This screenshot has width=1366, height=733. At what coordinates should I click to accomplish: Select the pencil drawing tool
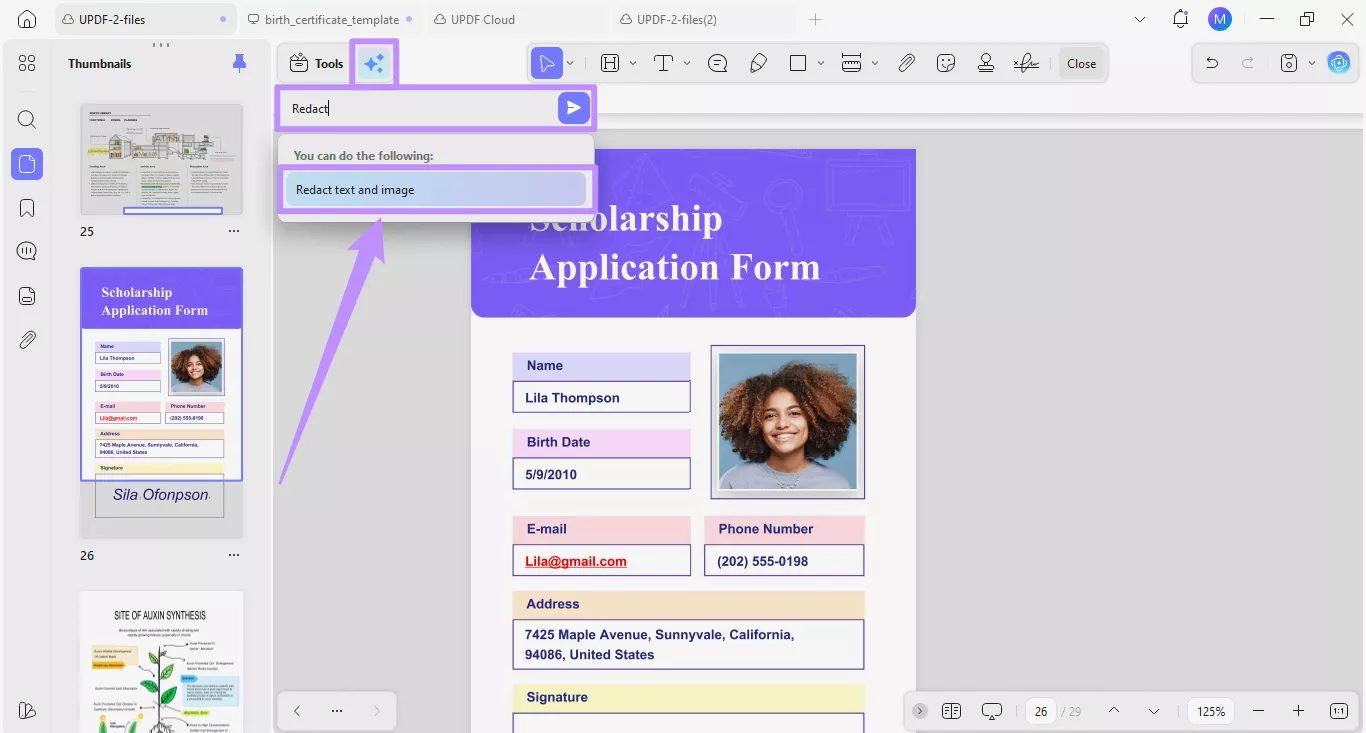pos(758,64)
